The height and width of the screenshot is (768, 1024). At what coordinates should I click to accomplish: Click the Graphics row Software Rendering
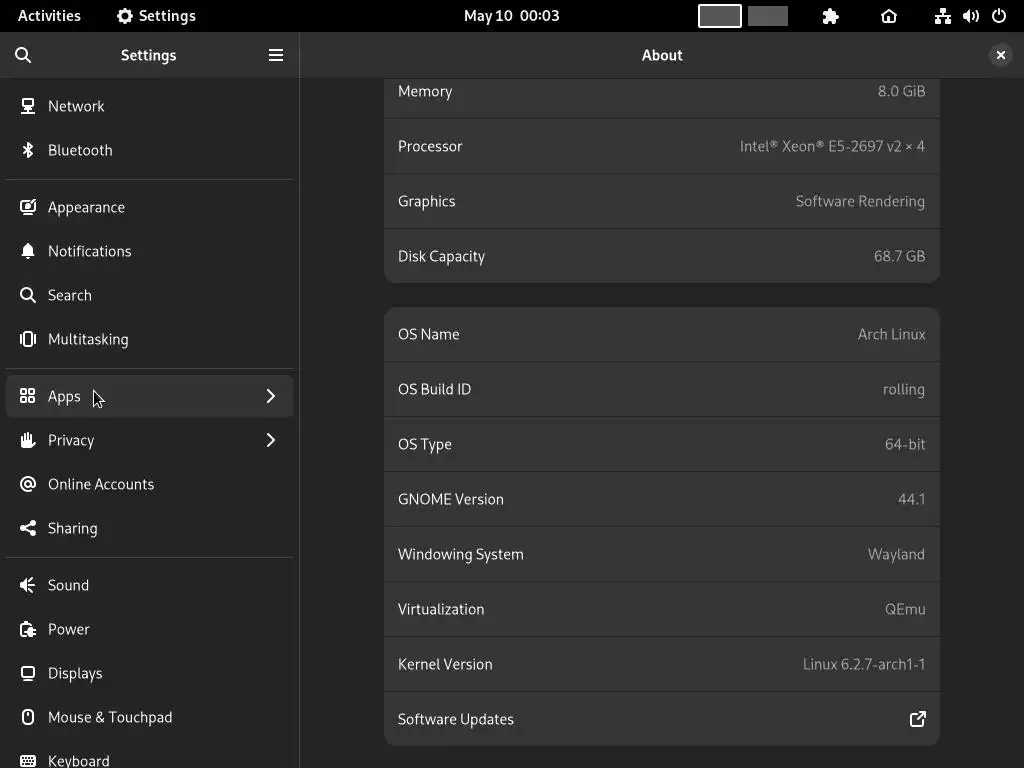click(662, 201)
